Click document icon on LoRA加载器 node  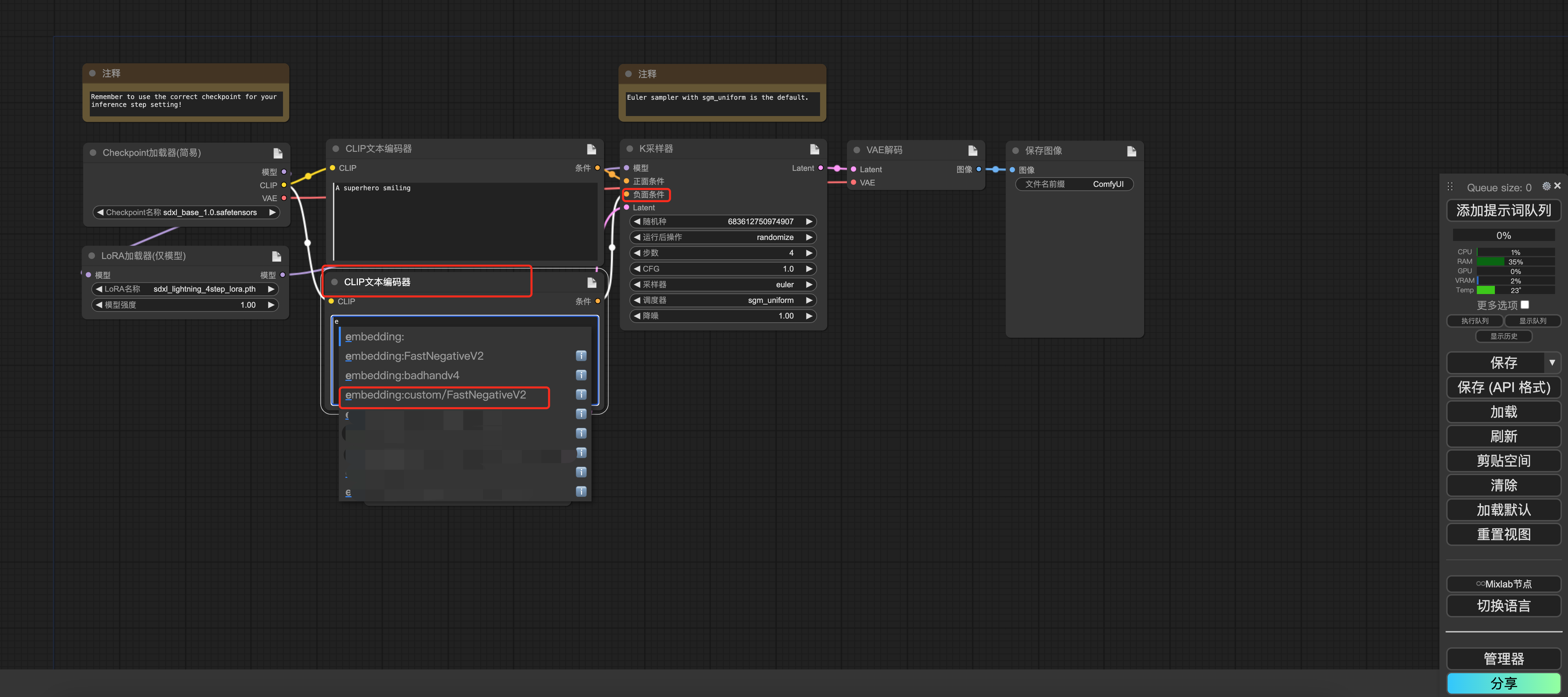(x=276, y=256)
